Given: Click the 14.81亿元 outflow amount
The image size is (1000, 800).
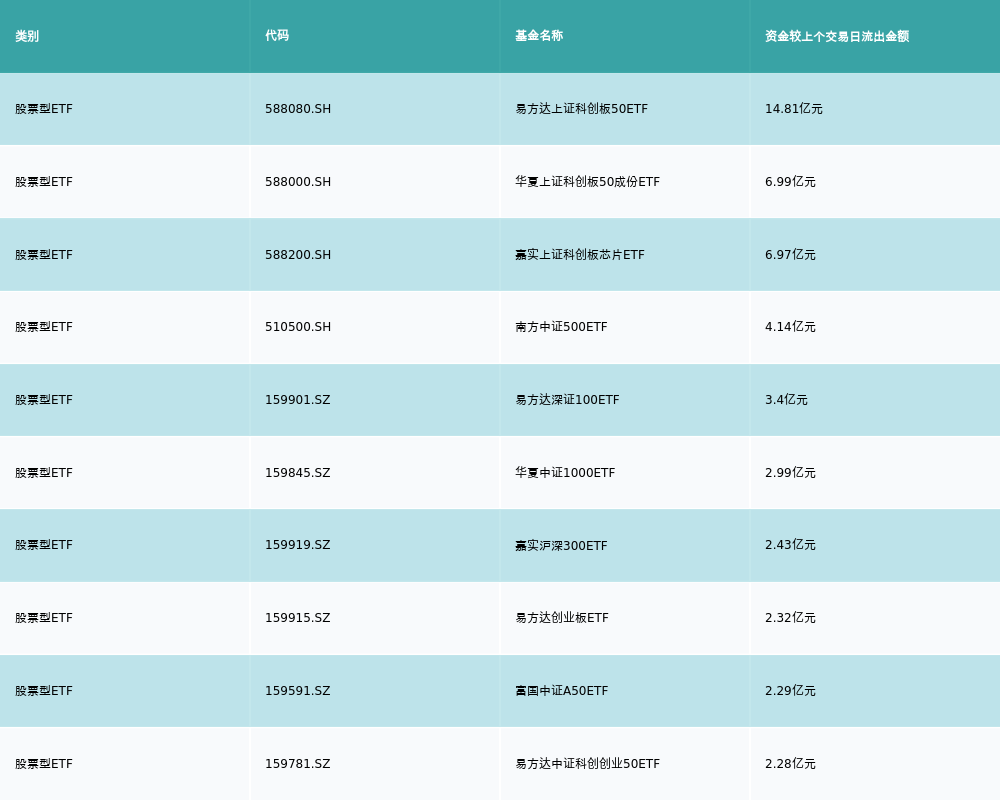Looking at the screenshot, I should (x=794, y=109).
